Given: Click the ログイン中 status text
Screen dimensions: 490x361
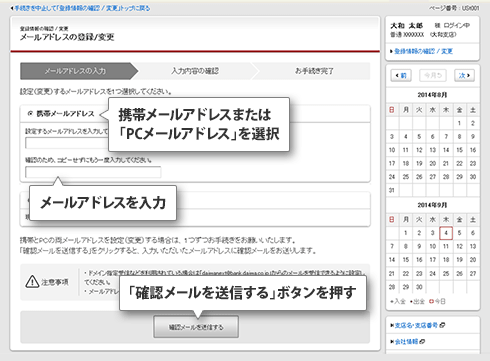Looking at the screenshot, I should click(x=457, y=25).
